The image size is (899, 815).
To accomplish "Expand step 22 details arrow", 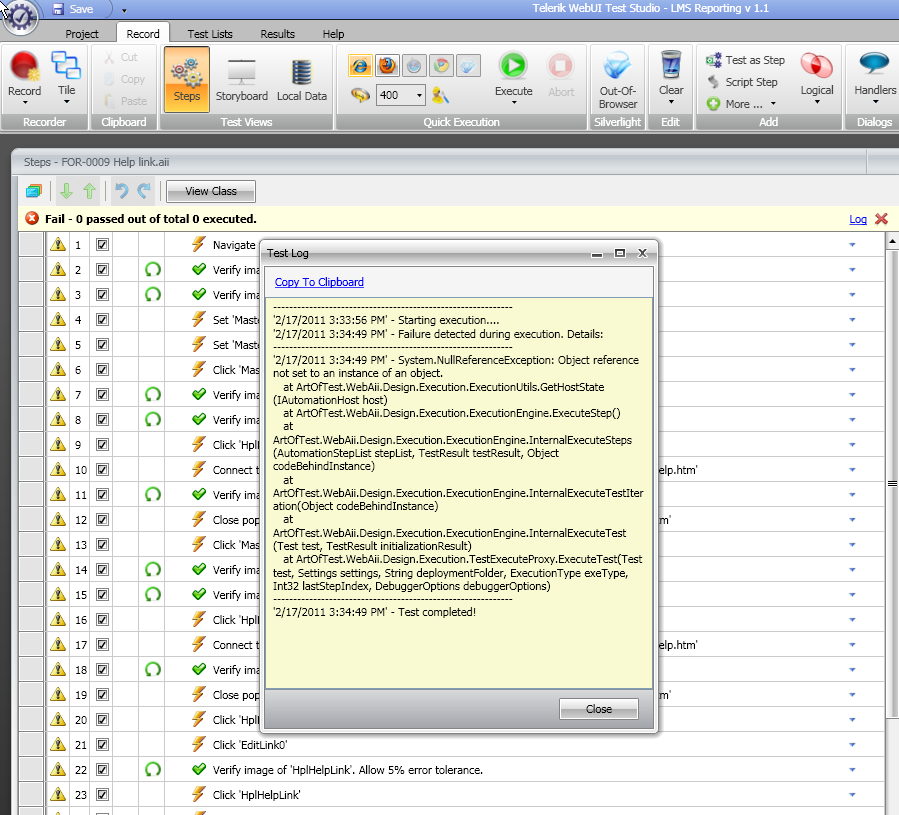I will pyautogui.click(x=852, y=770).
